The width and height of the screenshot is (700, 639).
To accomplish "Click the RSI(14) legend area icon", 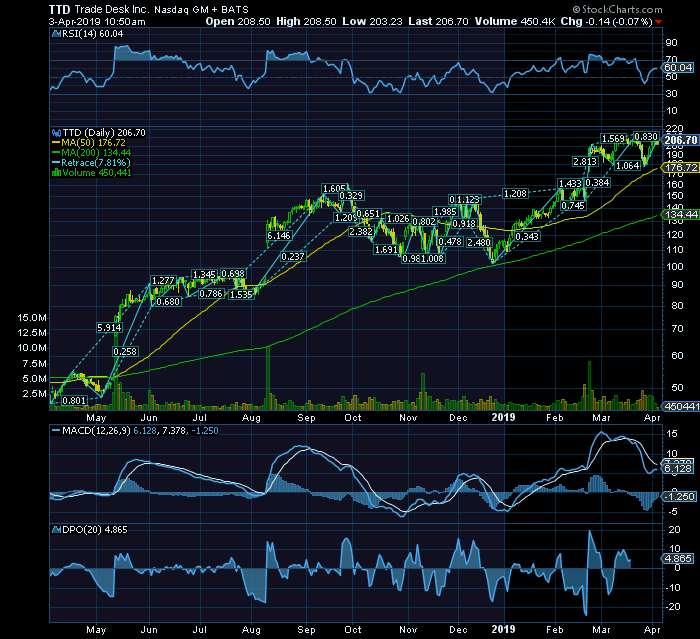I will [x=56, y=34].
